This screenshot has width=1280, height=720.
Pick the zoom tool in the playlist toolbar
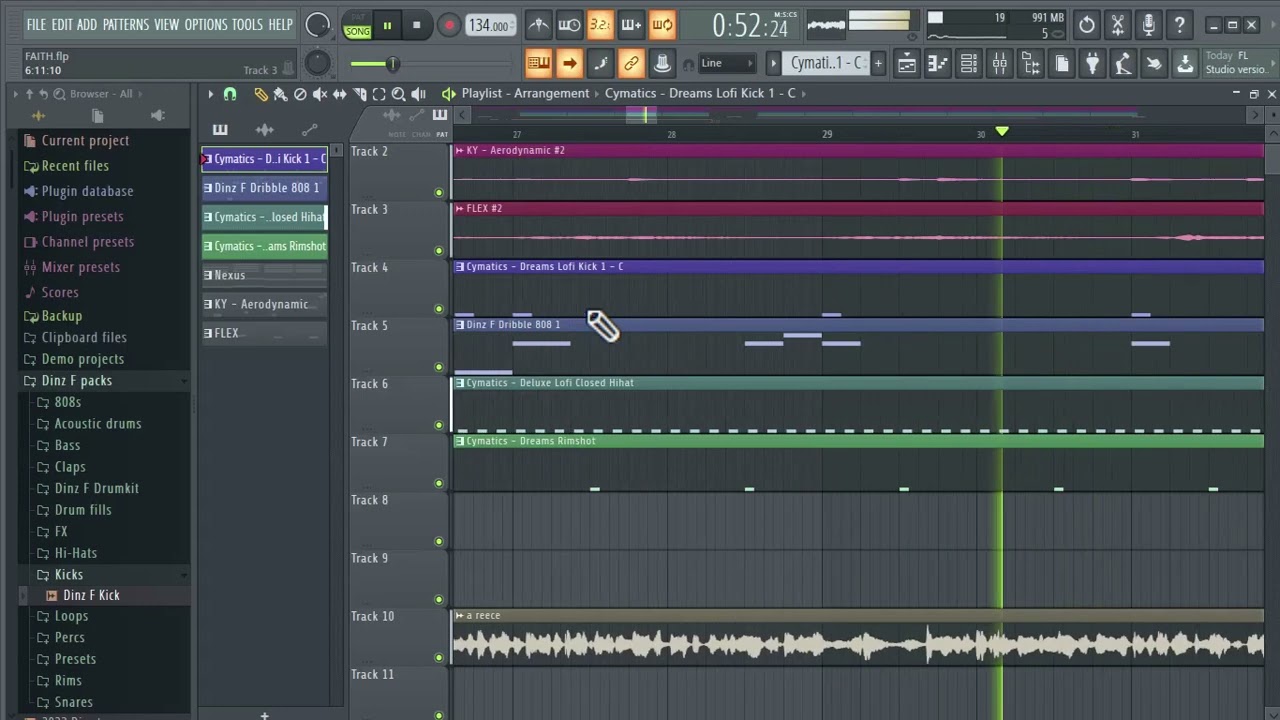click(x=398, y=94)
